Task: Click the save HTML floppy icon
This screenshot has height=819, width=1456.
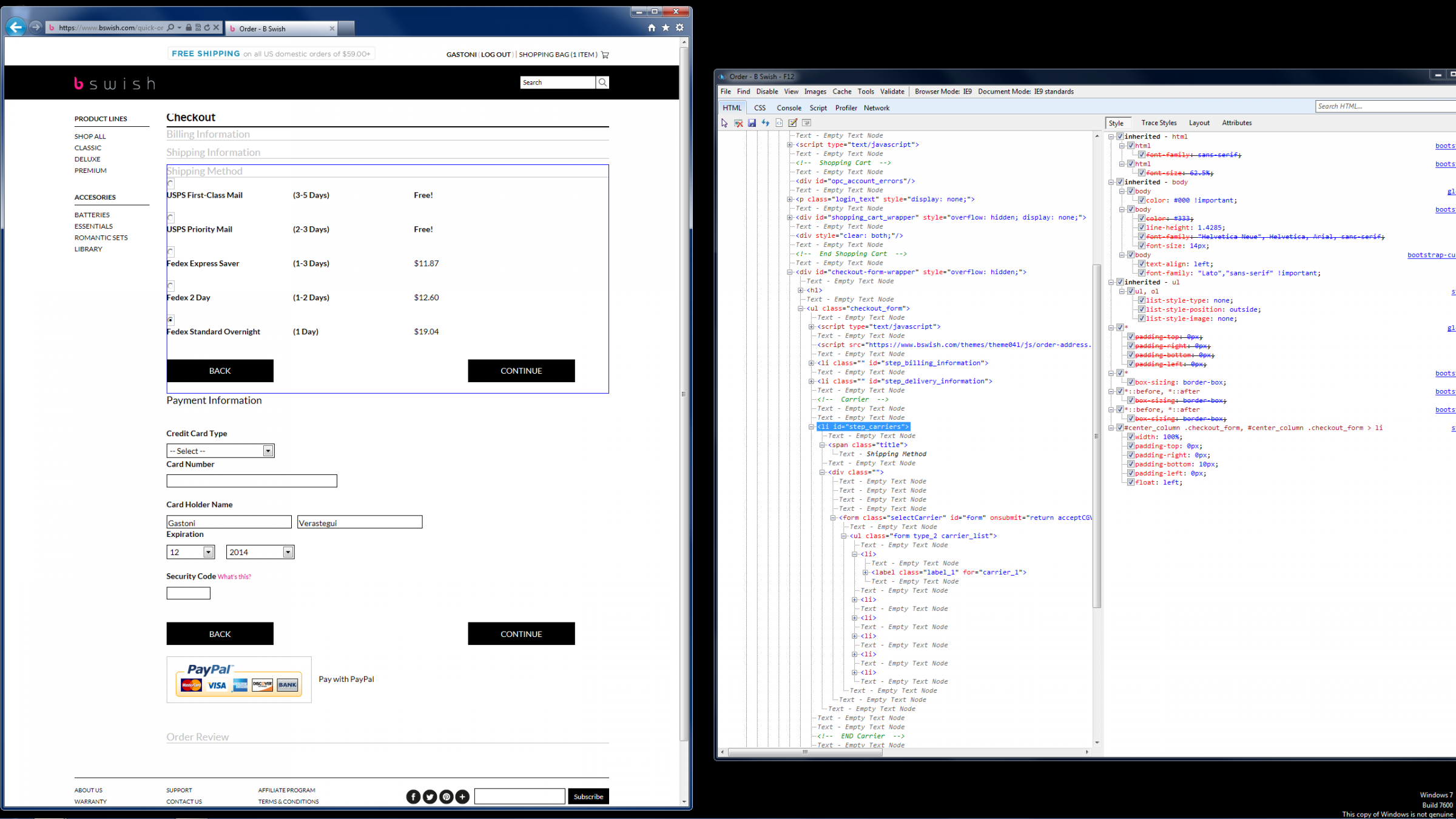Action: [752, 123]
